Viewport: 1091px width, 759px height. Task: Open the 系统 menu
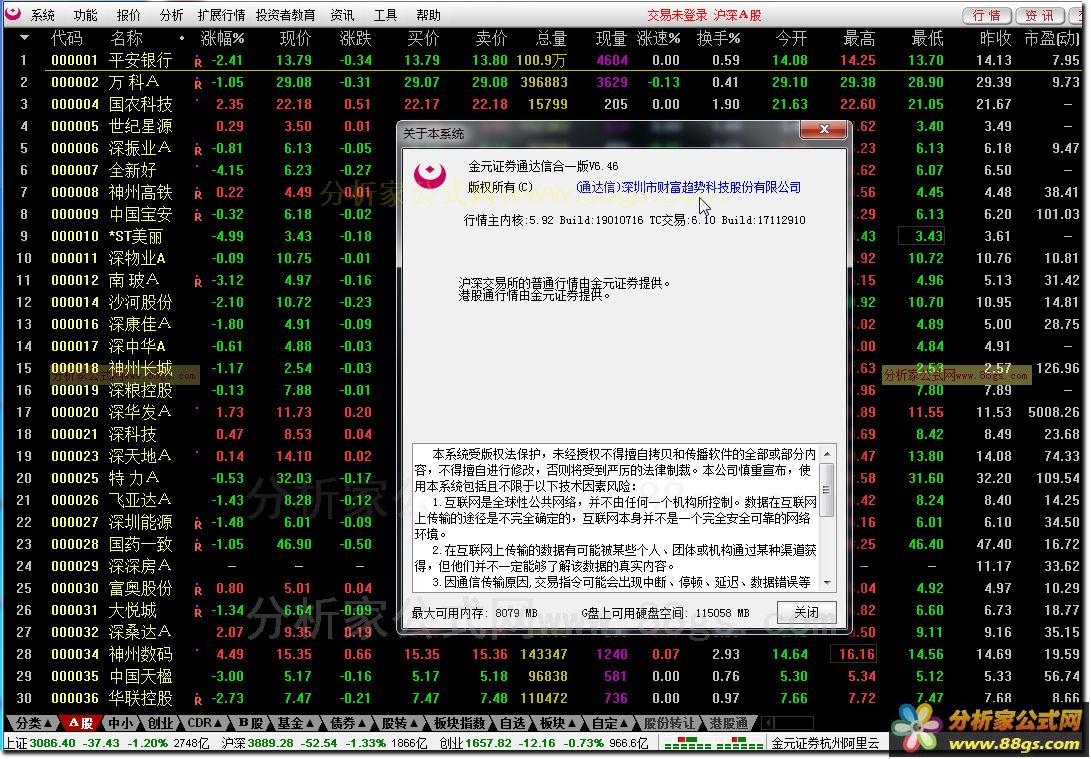point(42,15)
